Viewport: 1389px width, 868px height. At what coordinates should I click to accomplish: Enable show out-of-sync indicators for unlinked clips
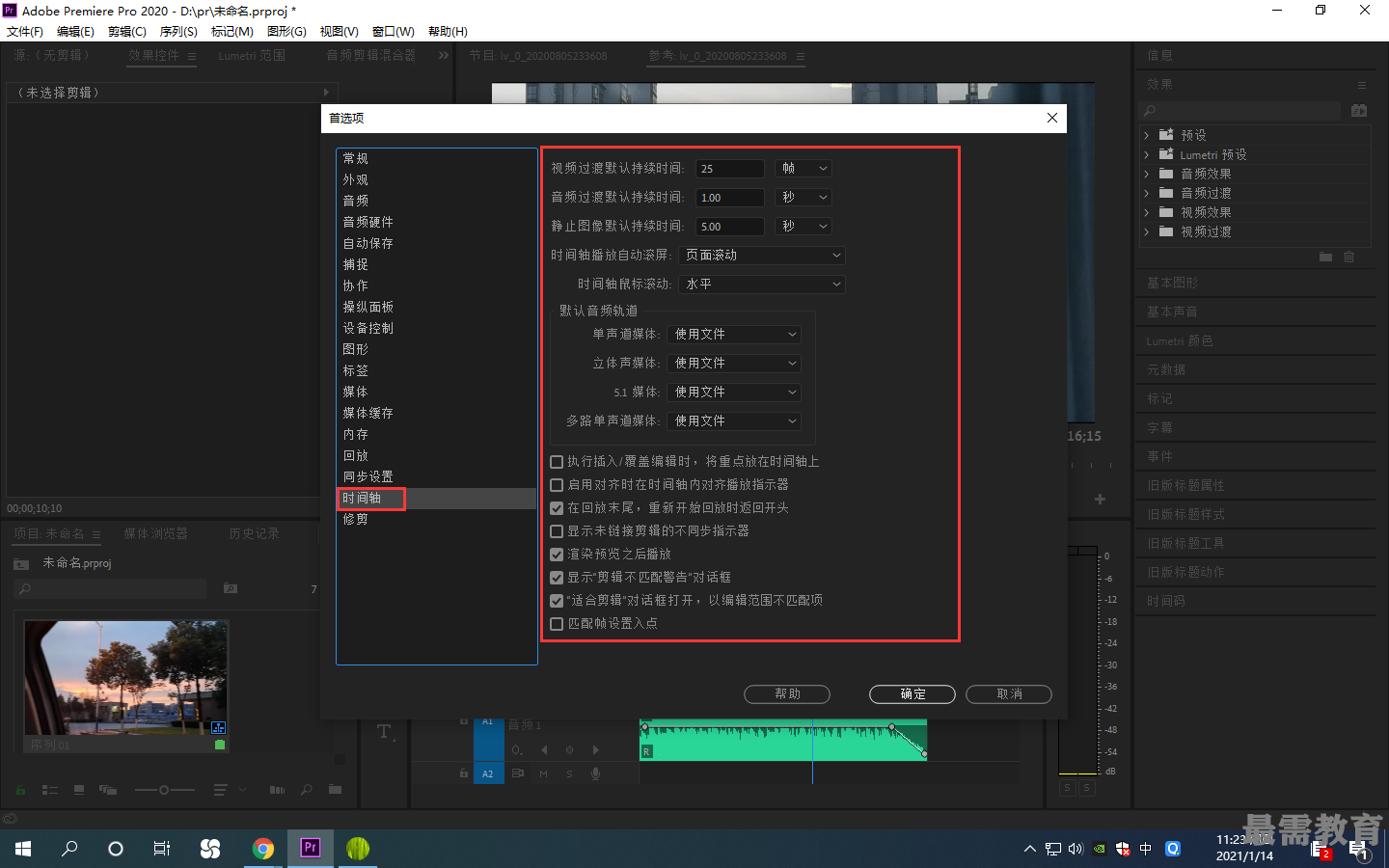pos(557,531)
